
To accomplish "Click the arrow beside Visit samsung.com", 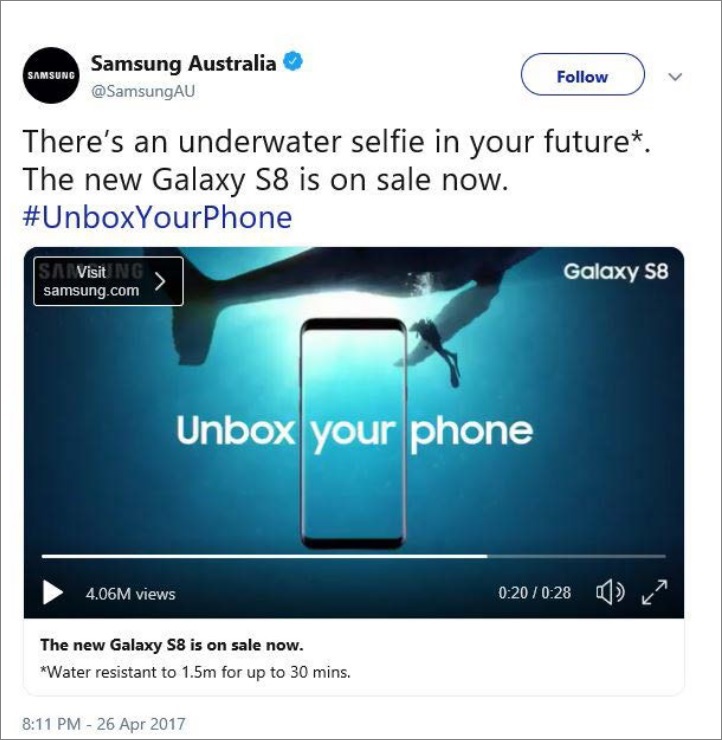I will 160,282.
